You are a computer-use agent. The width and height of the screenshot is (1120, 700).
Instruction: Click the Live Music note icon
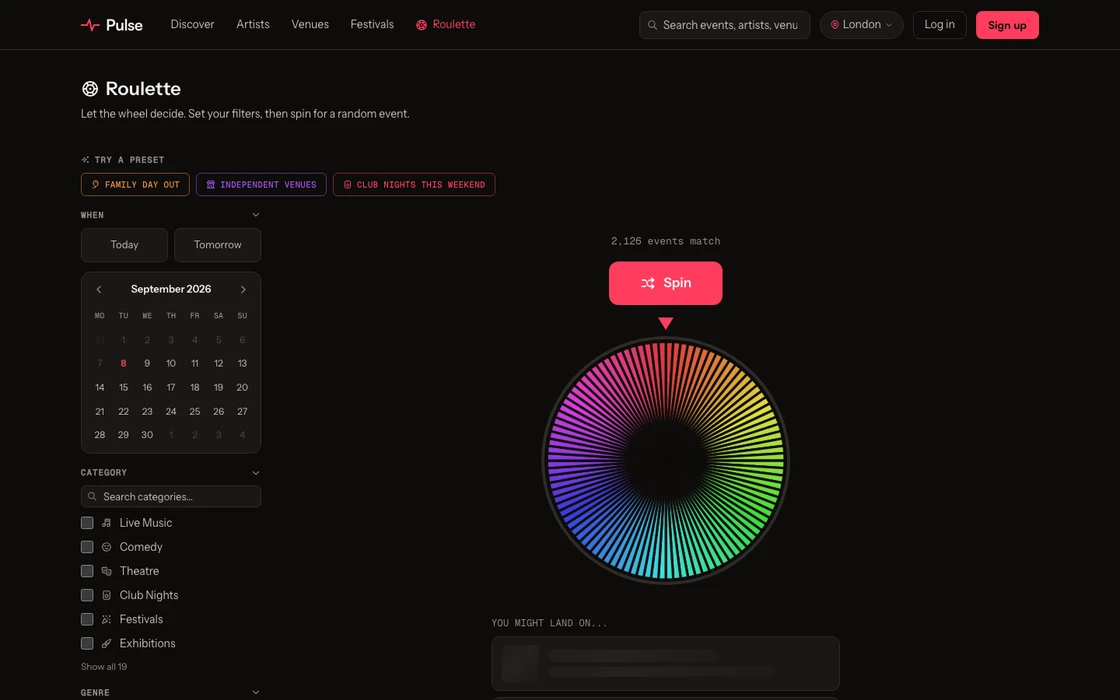tap(106, 523)
